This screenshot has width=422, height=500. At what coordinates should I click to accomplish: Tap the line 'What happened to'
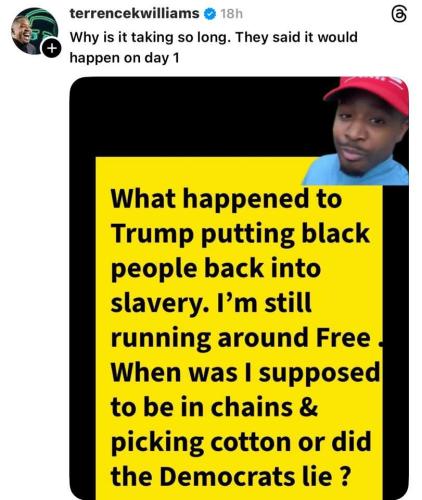(x=226, y=199)
